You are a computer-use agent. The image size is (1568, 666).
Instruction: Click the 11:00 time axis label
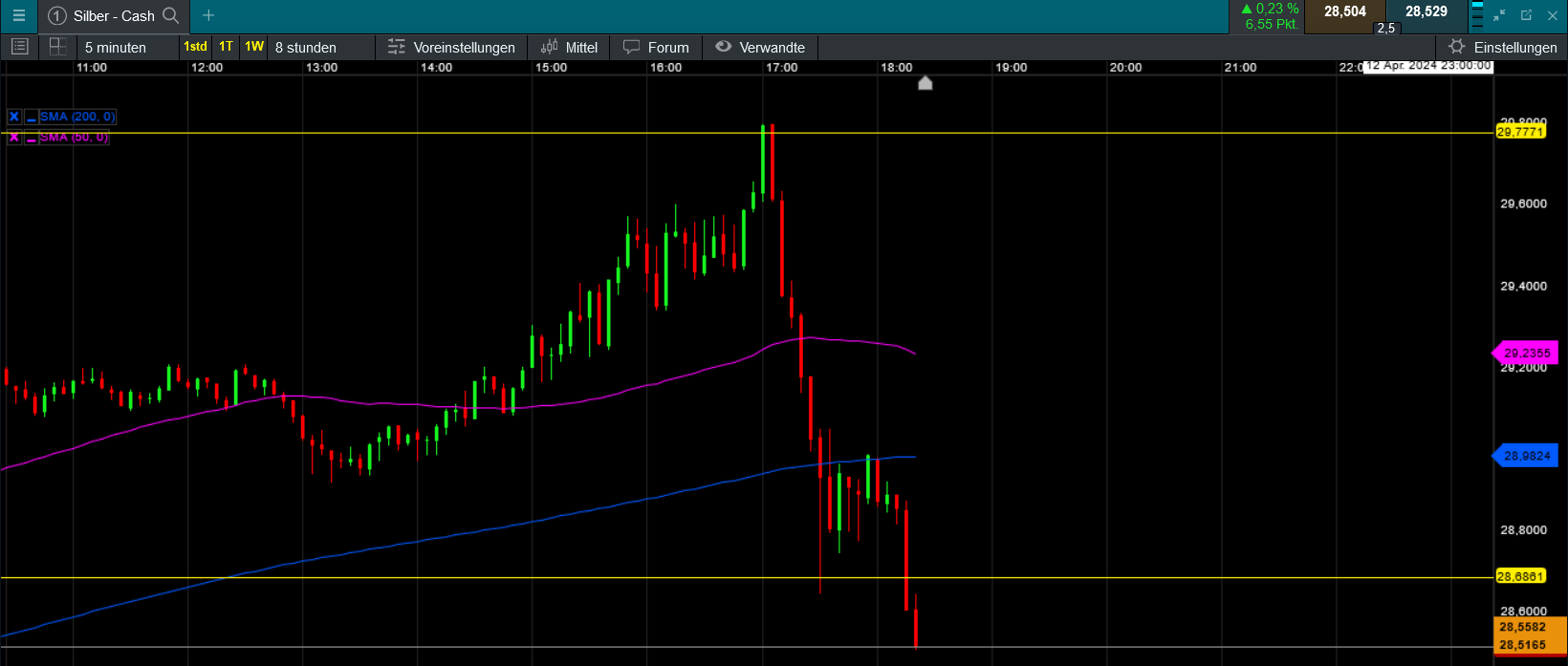click(x=92, y=68)
